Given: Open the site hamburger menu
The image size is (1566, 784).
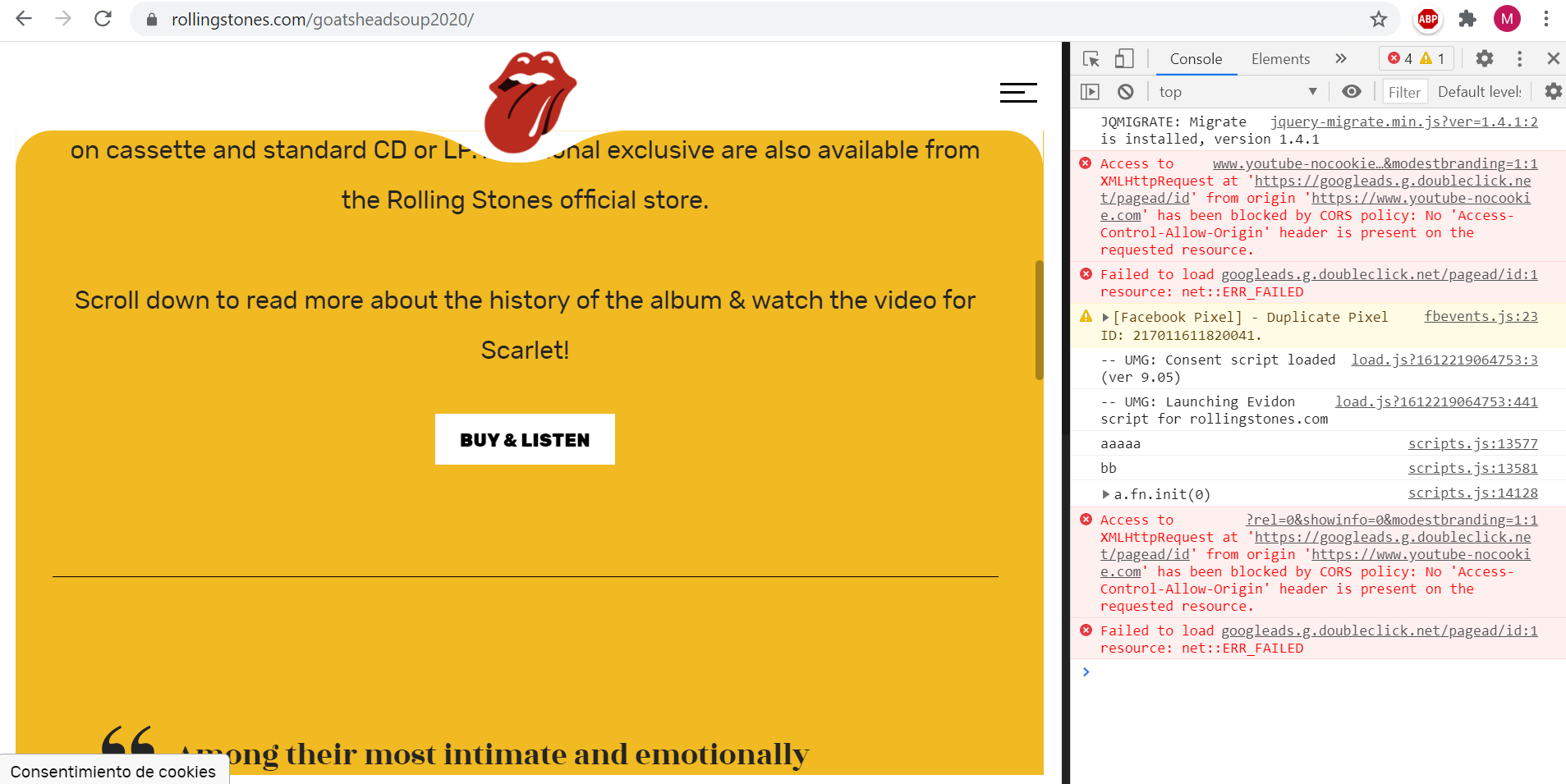Looking at the screenshot, I should [1018, 93].
